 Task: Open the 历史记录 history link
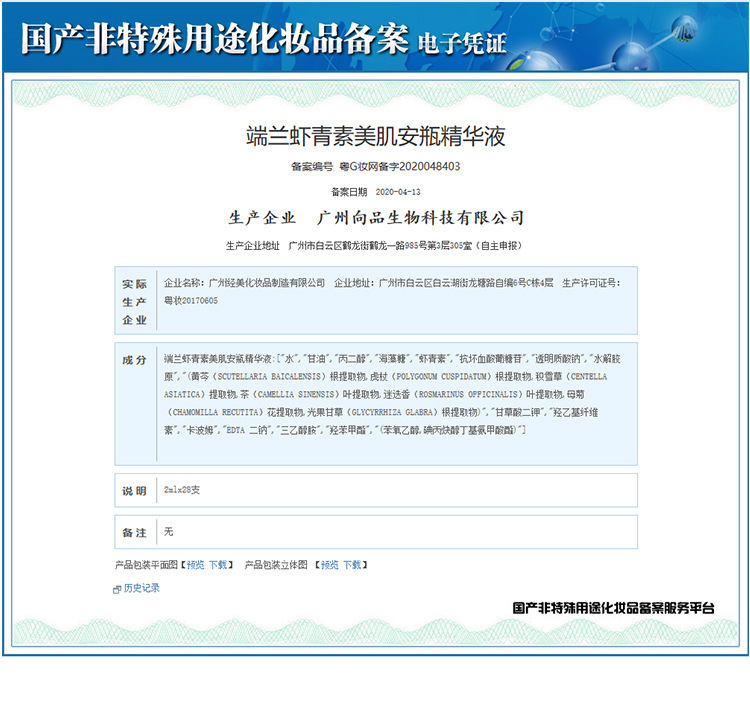click(x=142, y=588)
